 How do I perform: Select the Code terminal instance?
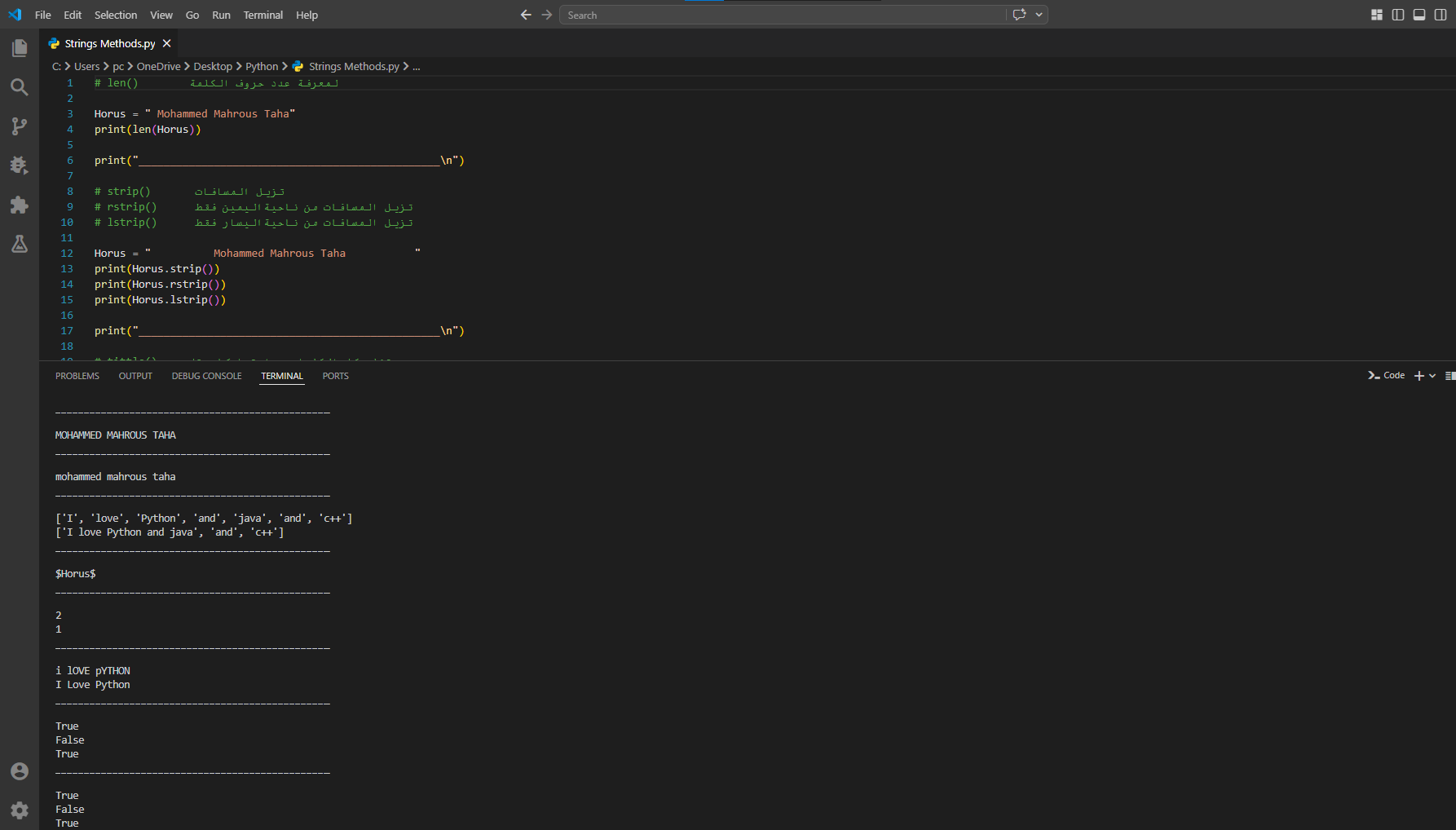point(1387,376)
